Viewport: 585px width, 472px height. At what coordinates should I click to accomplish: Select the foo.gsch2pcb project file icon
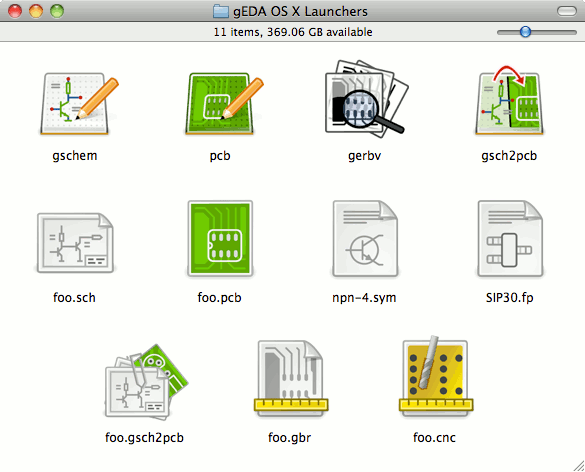click(x=146, y=381)
